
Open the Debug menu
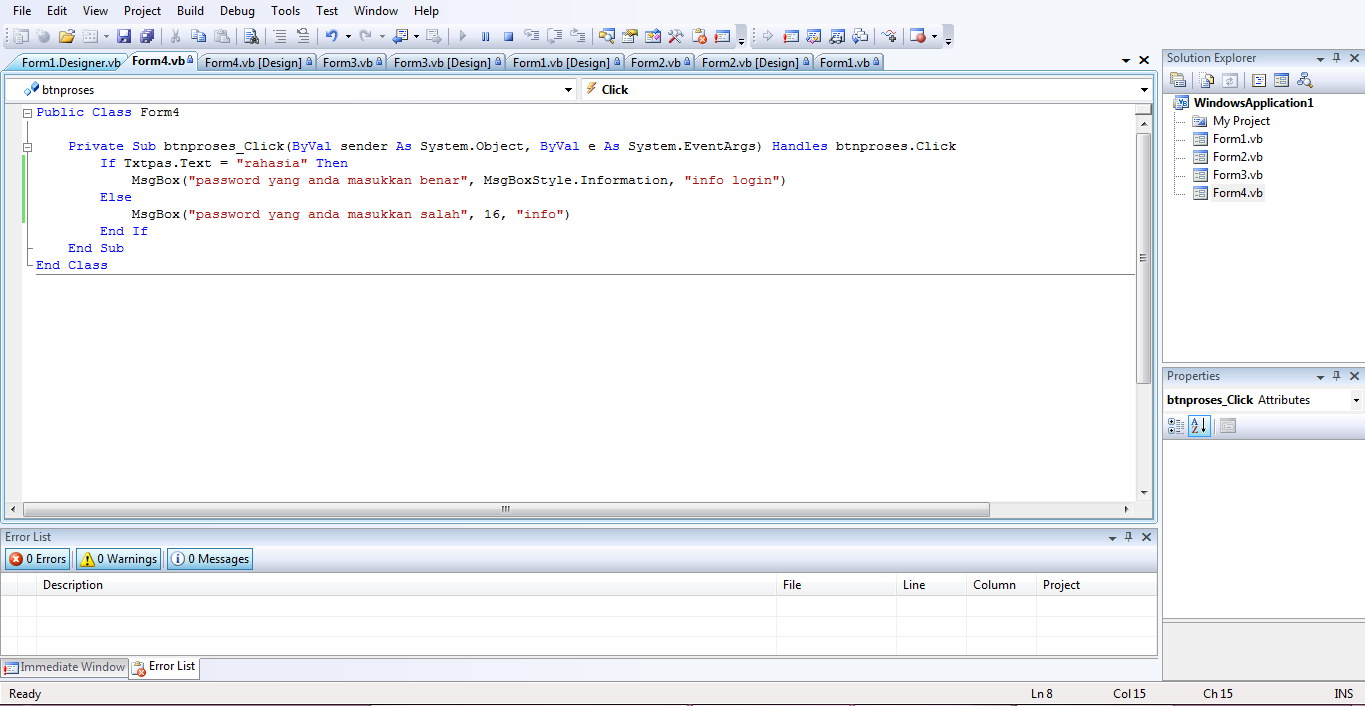pos(237,11)
